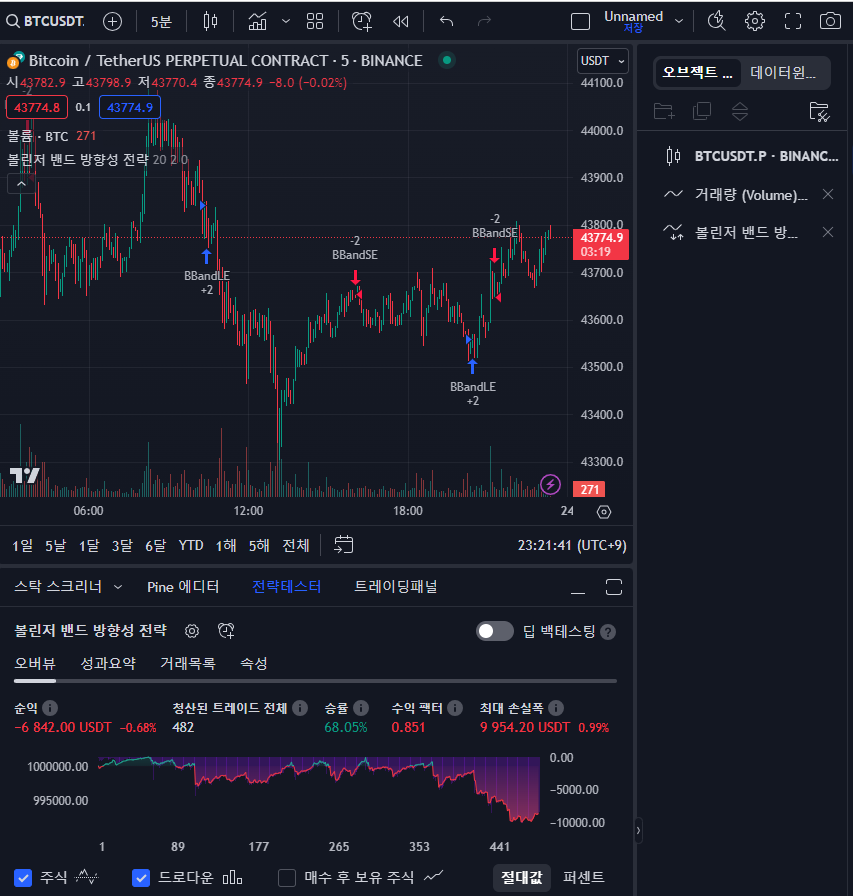853x896 pixels.
Task: Enter fullscreen mode
Action: click(x=793, y=21)
